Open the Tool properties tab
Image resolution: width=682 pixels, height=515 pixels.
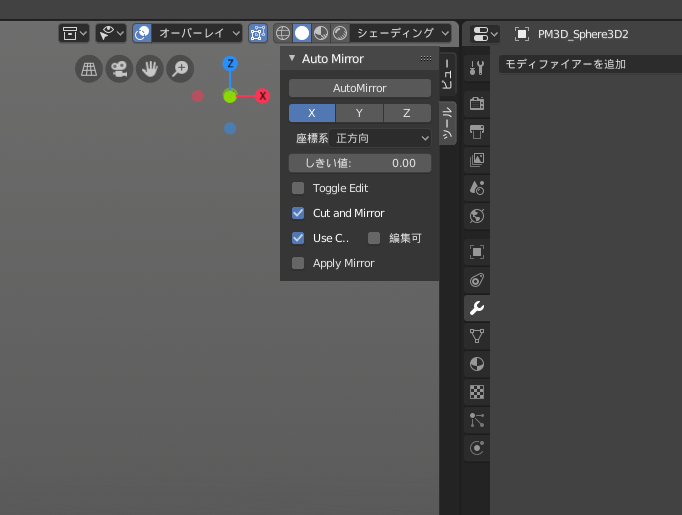tap(477, 68)
